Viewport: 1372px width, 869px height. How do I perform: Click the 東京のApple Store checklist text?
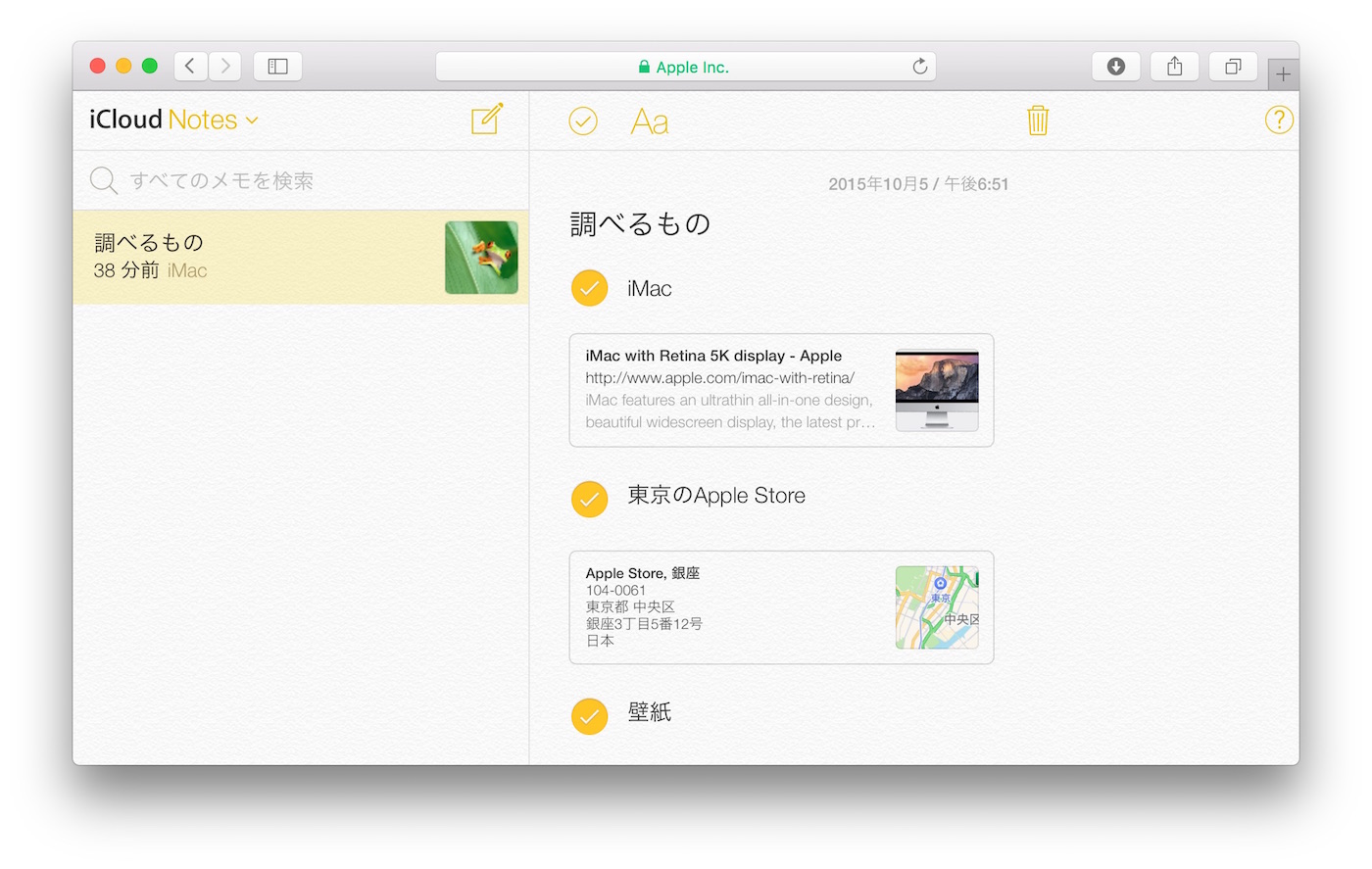(x=716, y=496)
